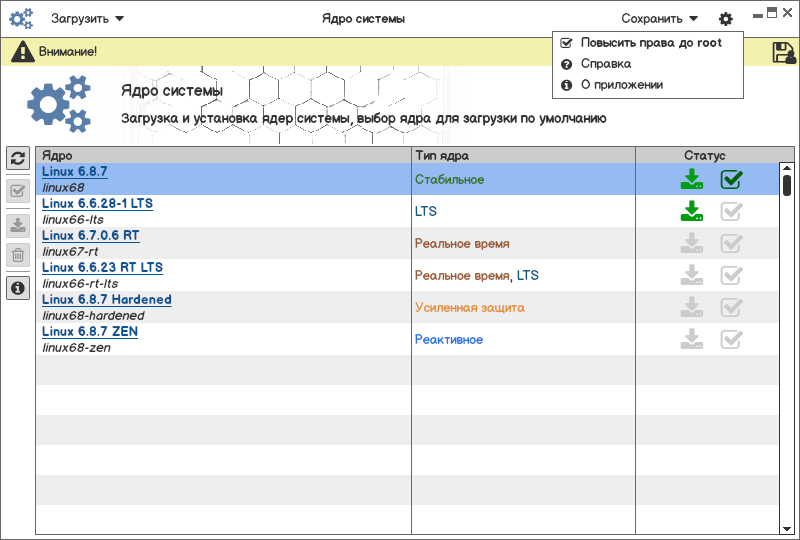Enable 'Повысить права до root' checkbox
The image size is (800, 540).
pyautogui.click(x=567, y=43)
